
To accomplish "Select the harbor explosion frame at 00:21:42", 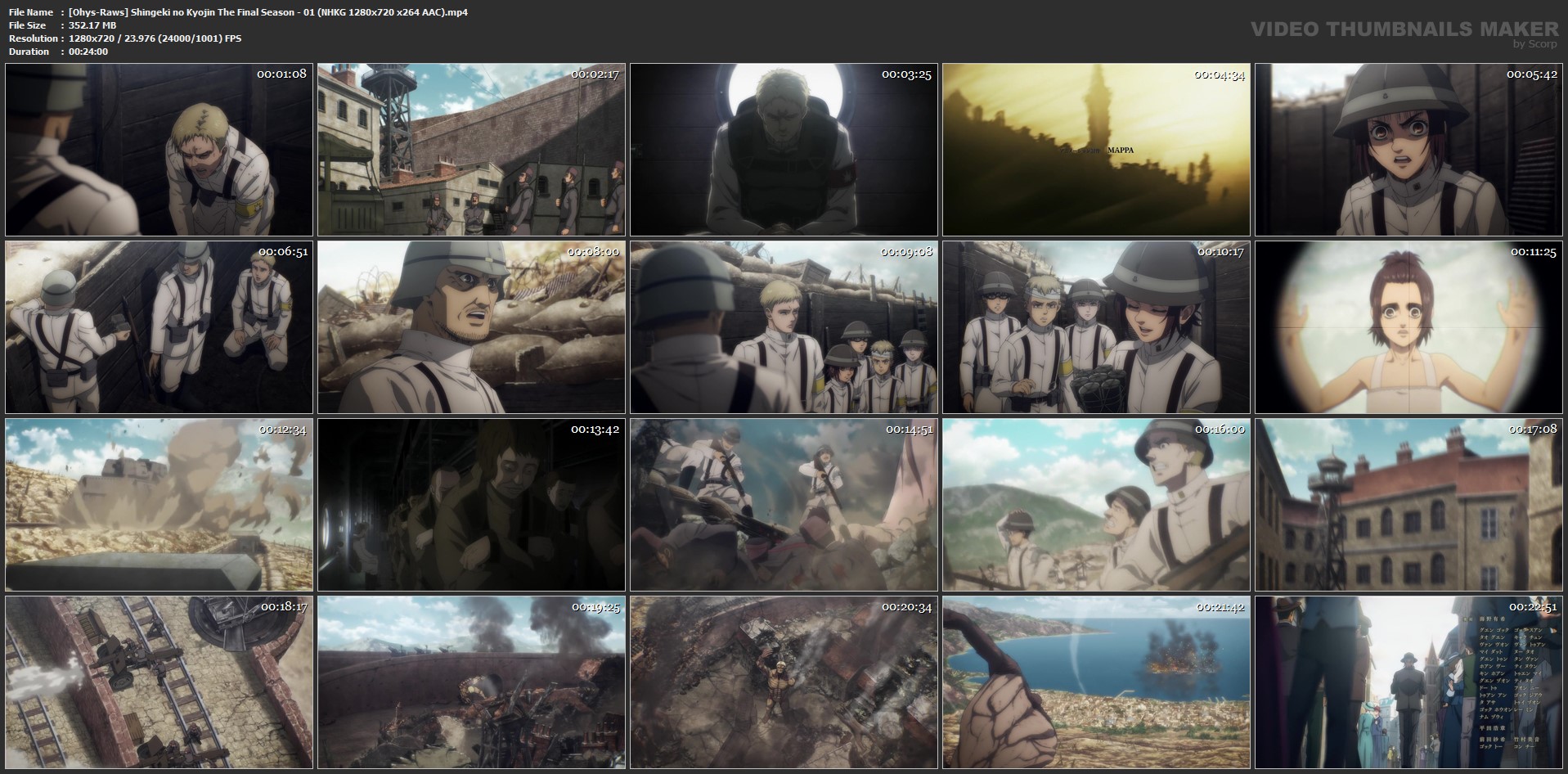I will [1096, 682].
